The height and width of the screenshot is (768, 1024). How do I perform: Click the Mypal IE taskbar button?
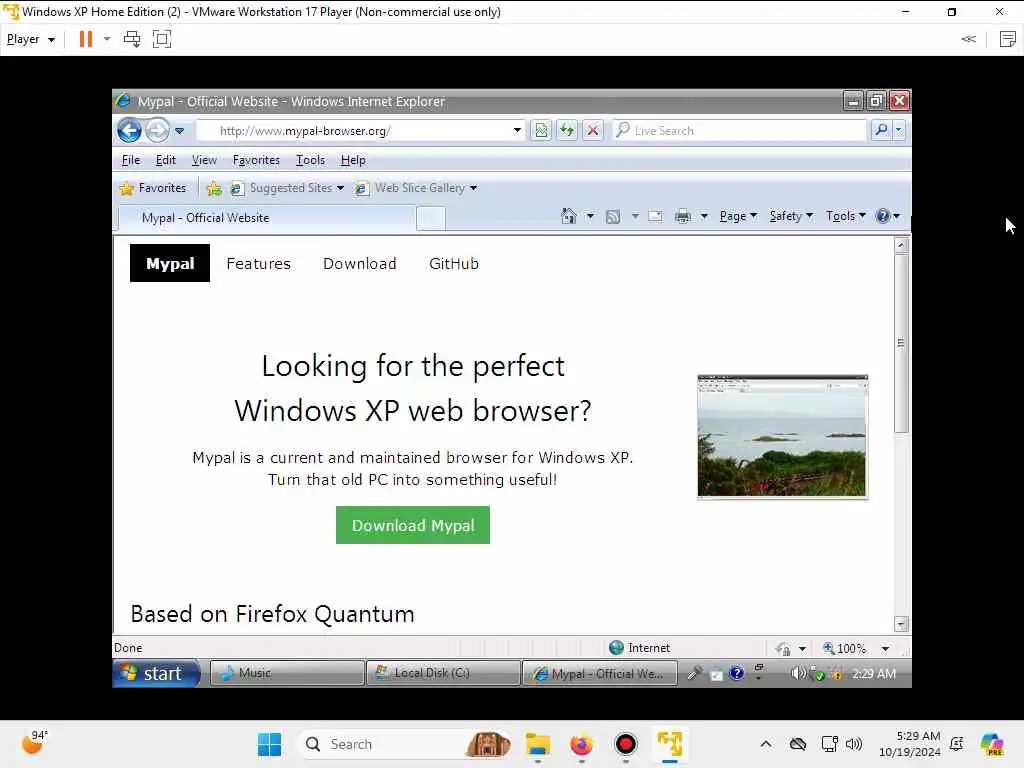pos(599,673)
